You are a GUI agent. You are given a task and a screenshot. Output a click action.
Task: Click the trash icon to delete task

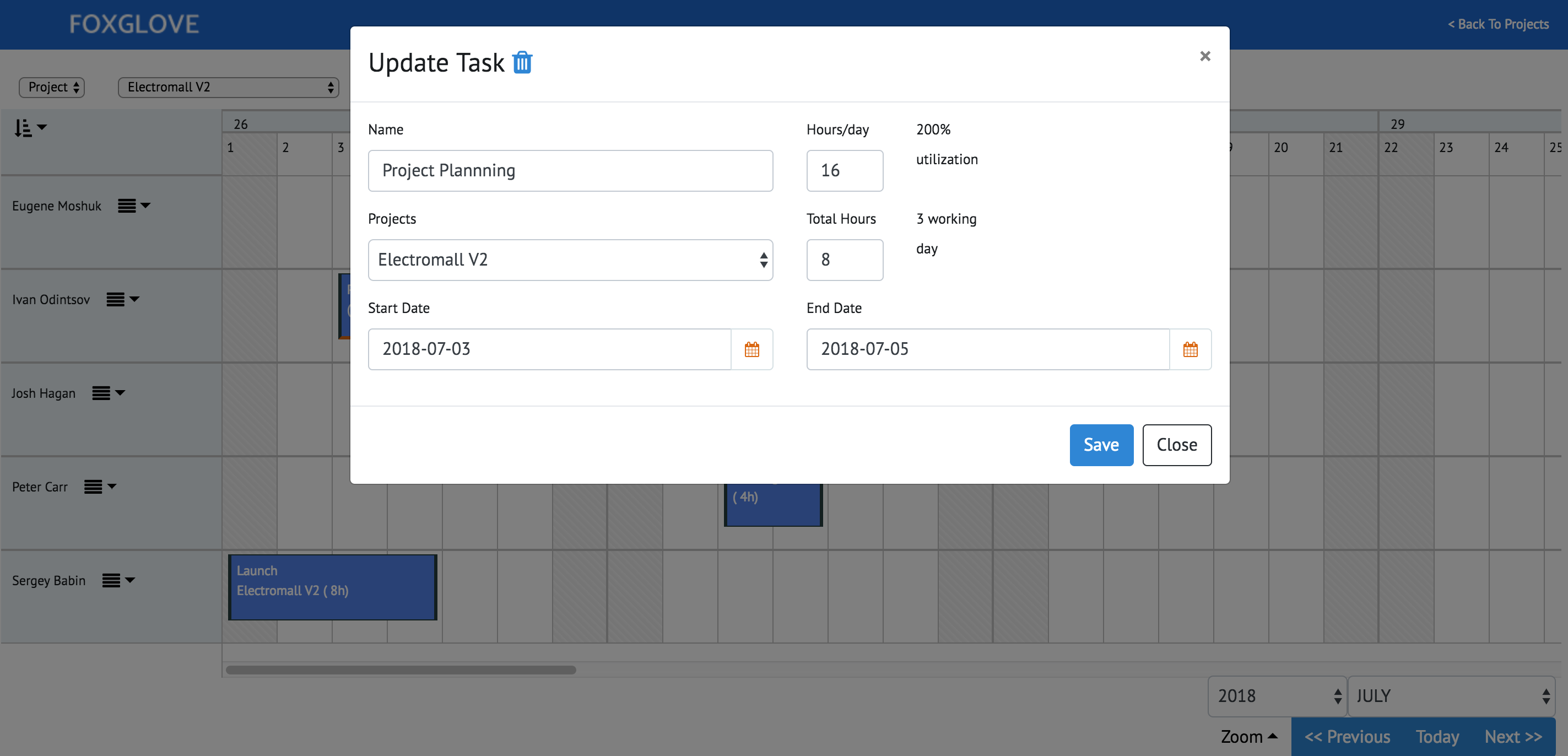pyautogui.click(x=522, y=63)
